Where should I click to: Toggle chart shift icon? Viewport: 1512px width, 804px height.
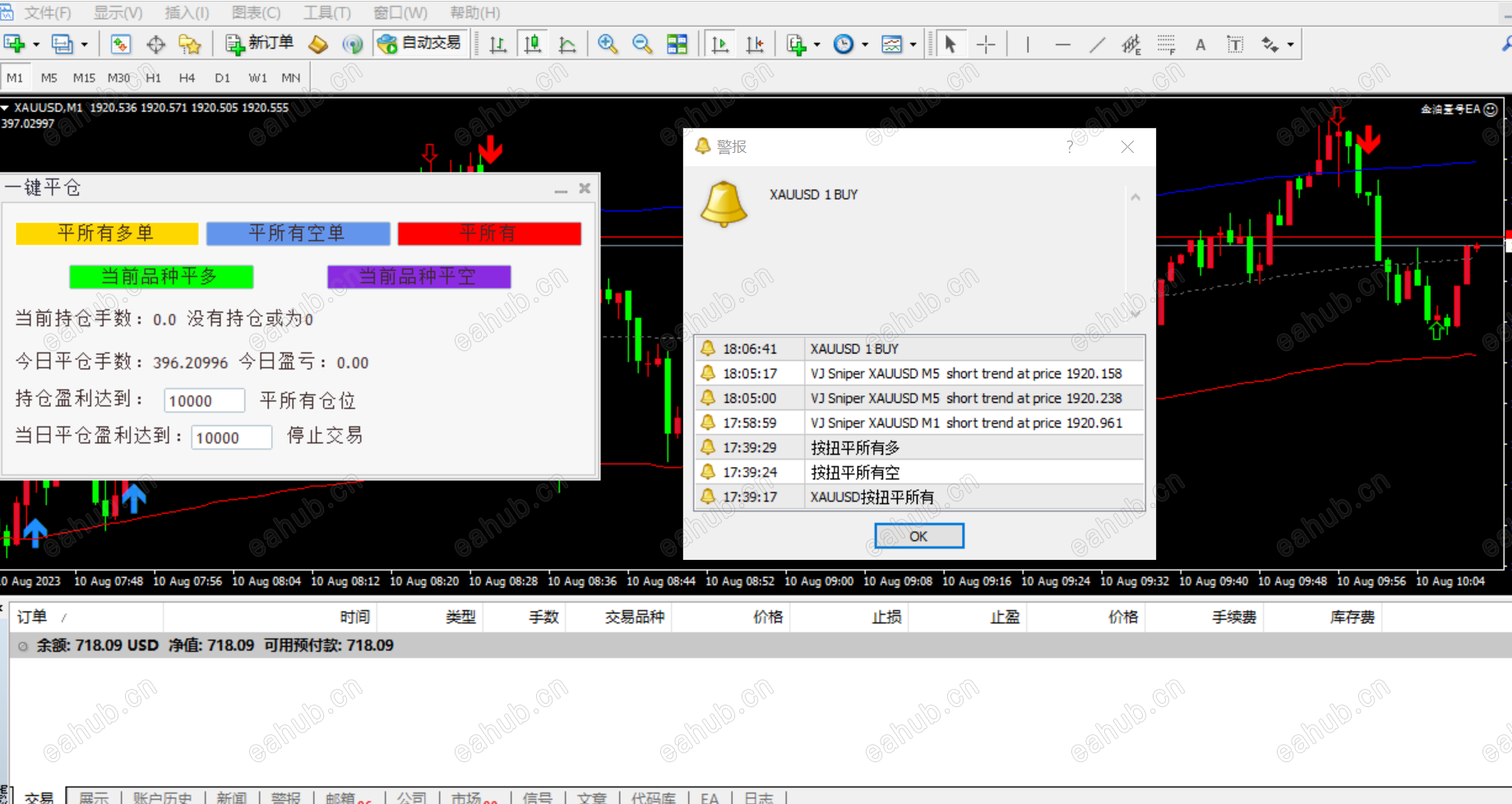pos(755,44)
